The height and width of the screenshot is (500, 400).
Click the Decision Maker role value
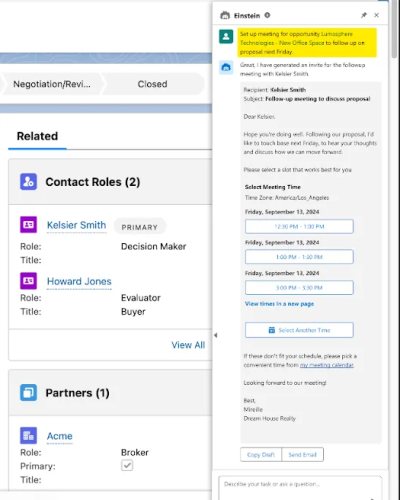(x=153, y=246)
